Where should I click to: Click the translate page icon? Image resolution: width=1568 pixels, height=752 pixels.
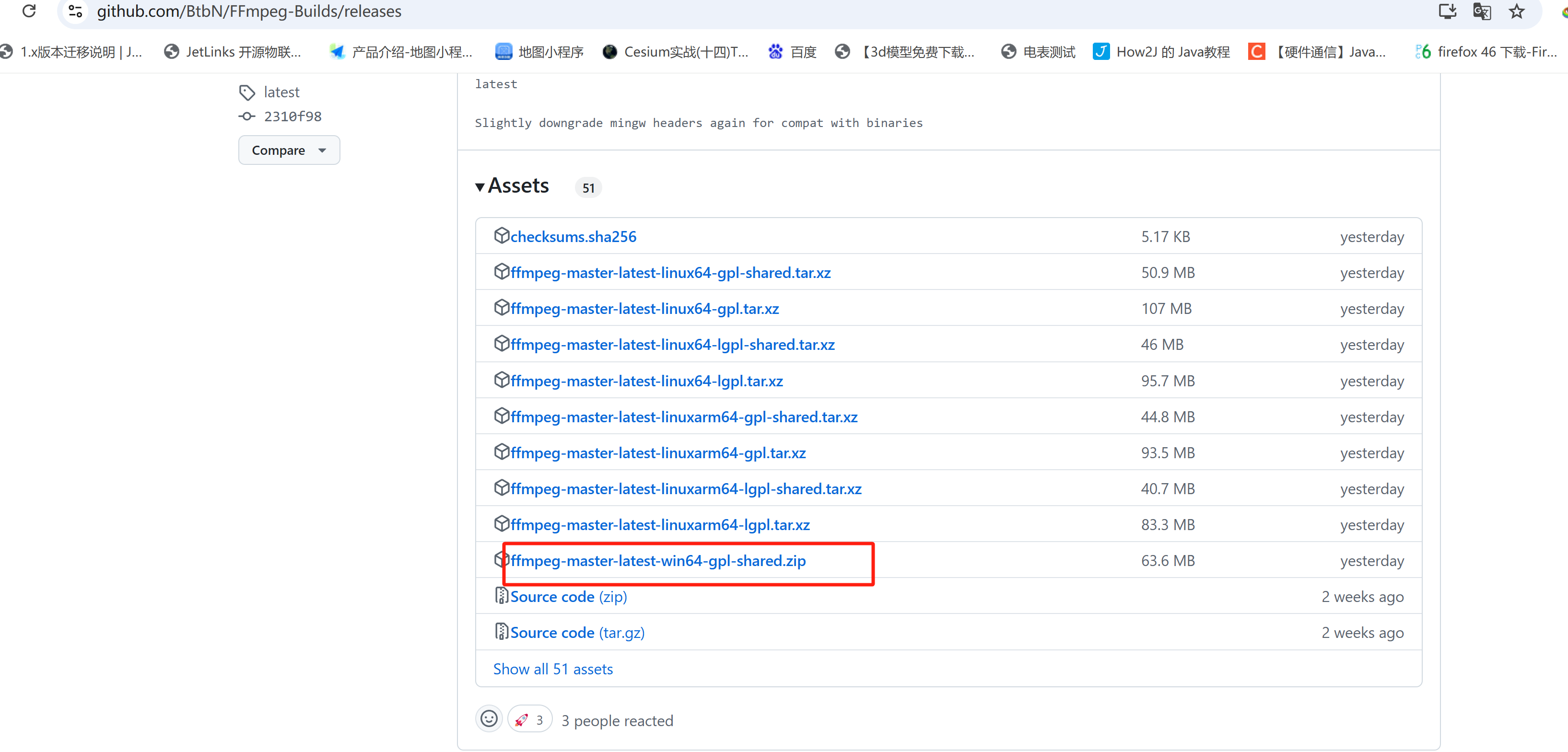[x=1482, y=11]
